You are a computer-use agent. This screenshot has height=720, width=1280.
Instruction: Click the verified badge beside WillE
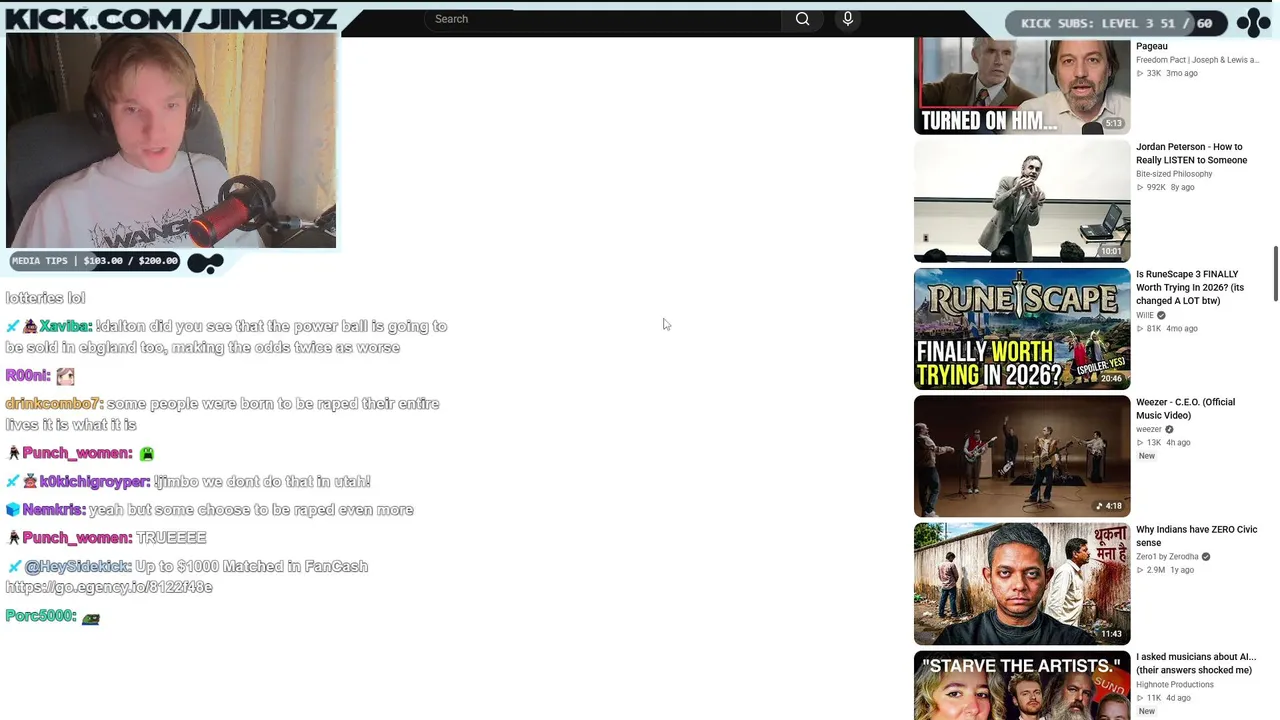click(x=1161, y=315)
